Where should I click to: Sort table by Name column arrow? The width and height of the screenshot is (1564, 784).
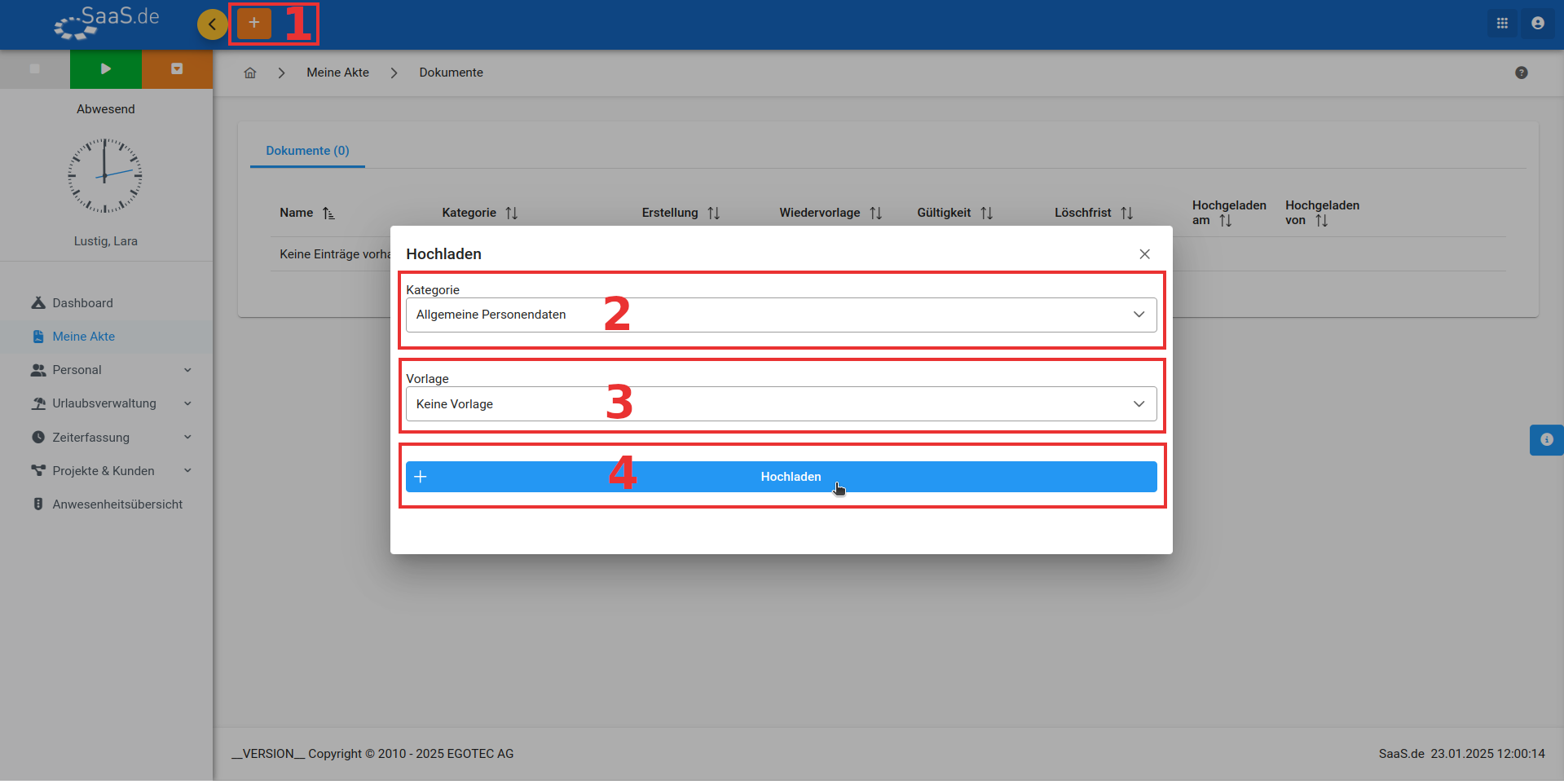click(x=328, y=214)
